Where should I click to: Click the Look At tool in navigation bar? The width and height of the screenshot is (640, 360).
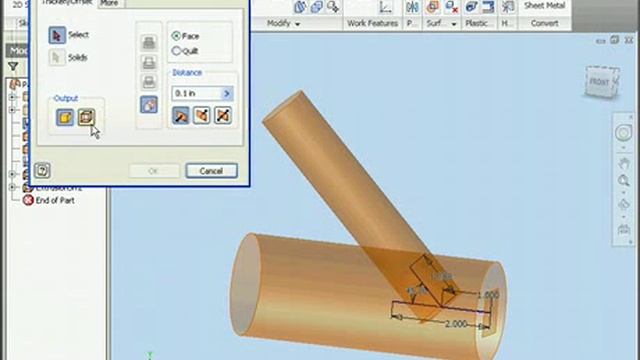pos(623,229)
